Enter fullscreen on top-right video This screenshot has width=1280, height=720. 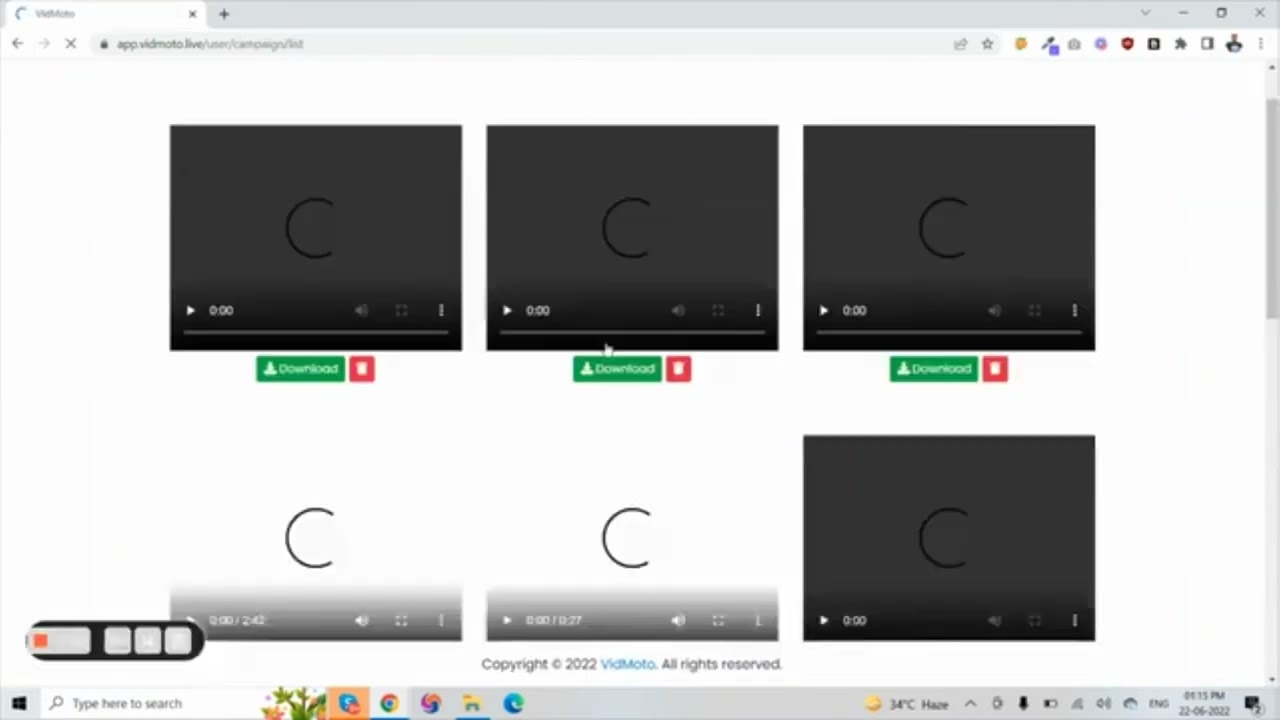[x=1034, y=310]
